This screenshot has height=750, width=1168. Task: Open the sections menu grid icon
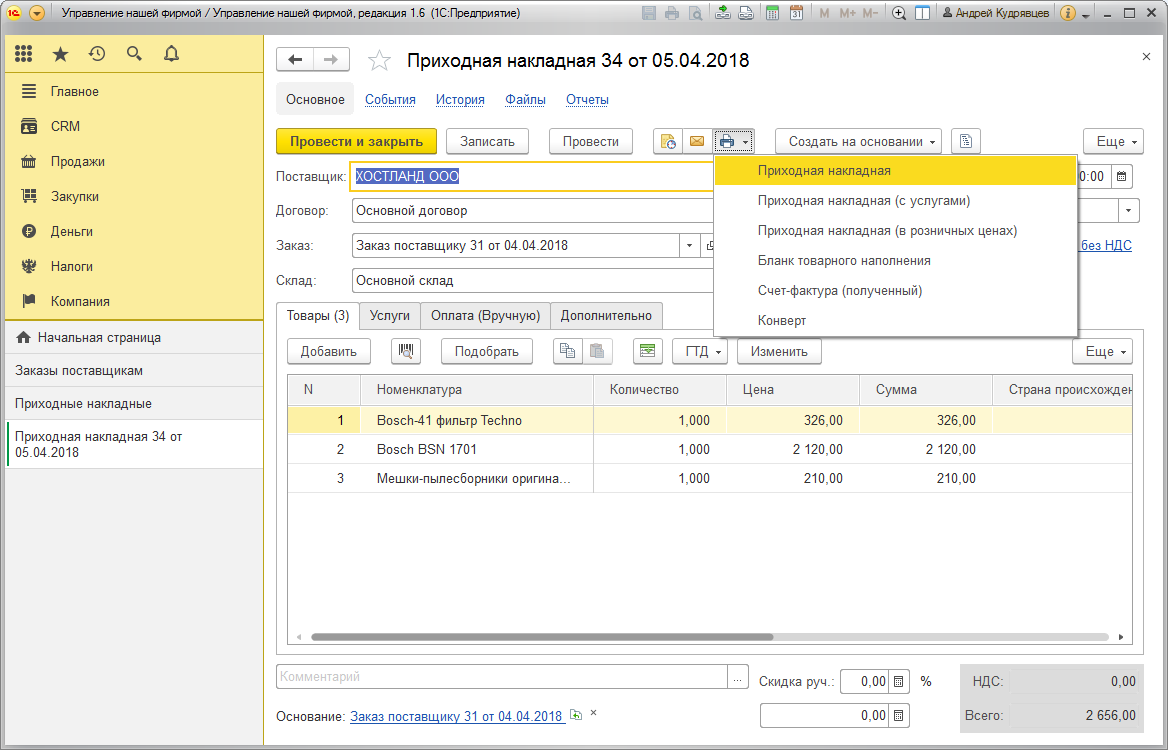coord(24,54)
